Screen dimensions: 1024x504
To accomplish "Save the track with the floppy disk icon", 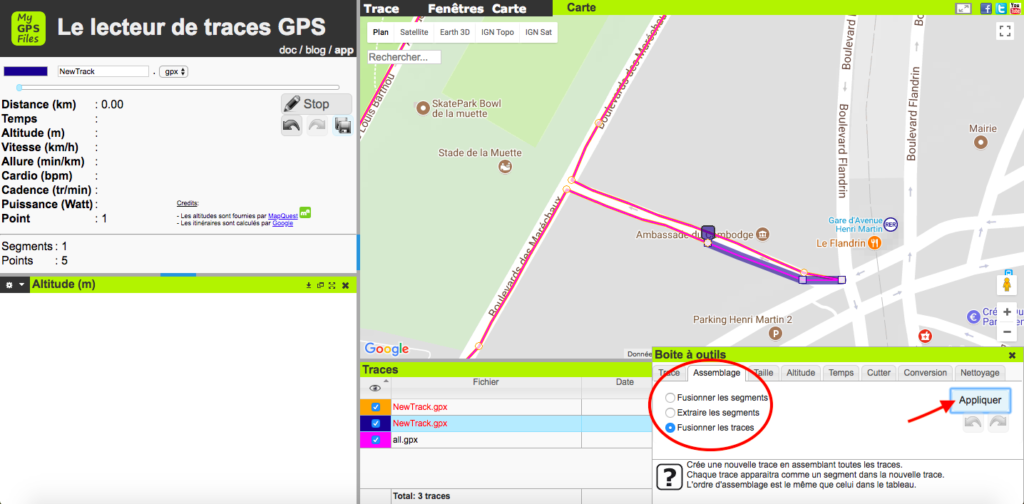I will (x=342, y=125).
